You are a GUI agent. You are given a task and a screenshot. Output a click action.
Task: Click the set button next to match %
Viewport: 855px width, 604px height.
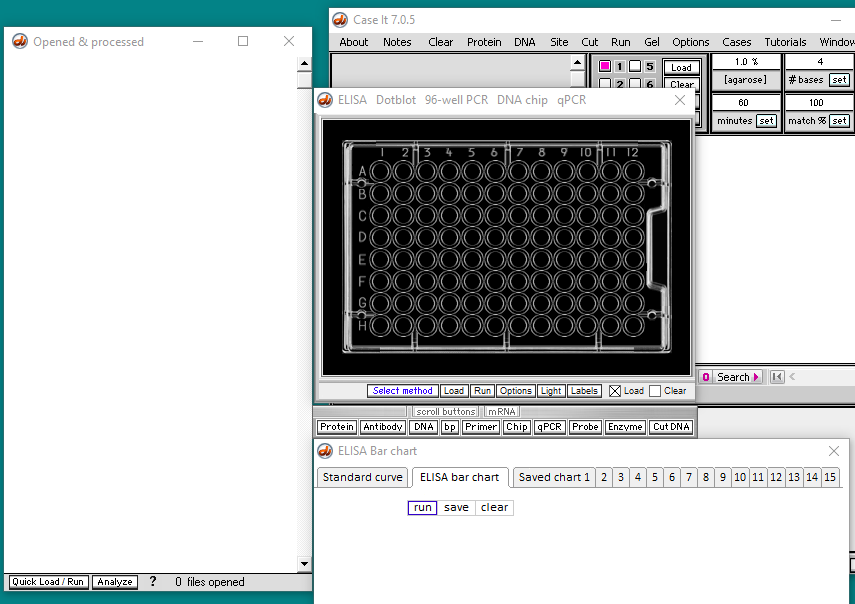tap(839, 120)
